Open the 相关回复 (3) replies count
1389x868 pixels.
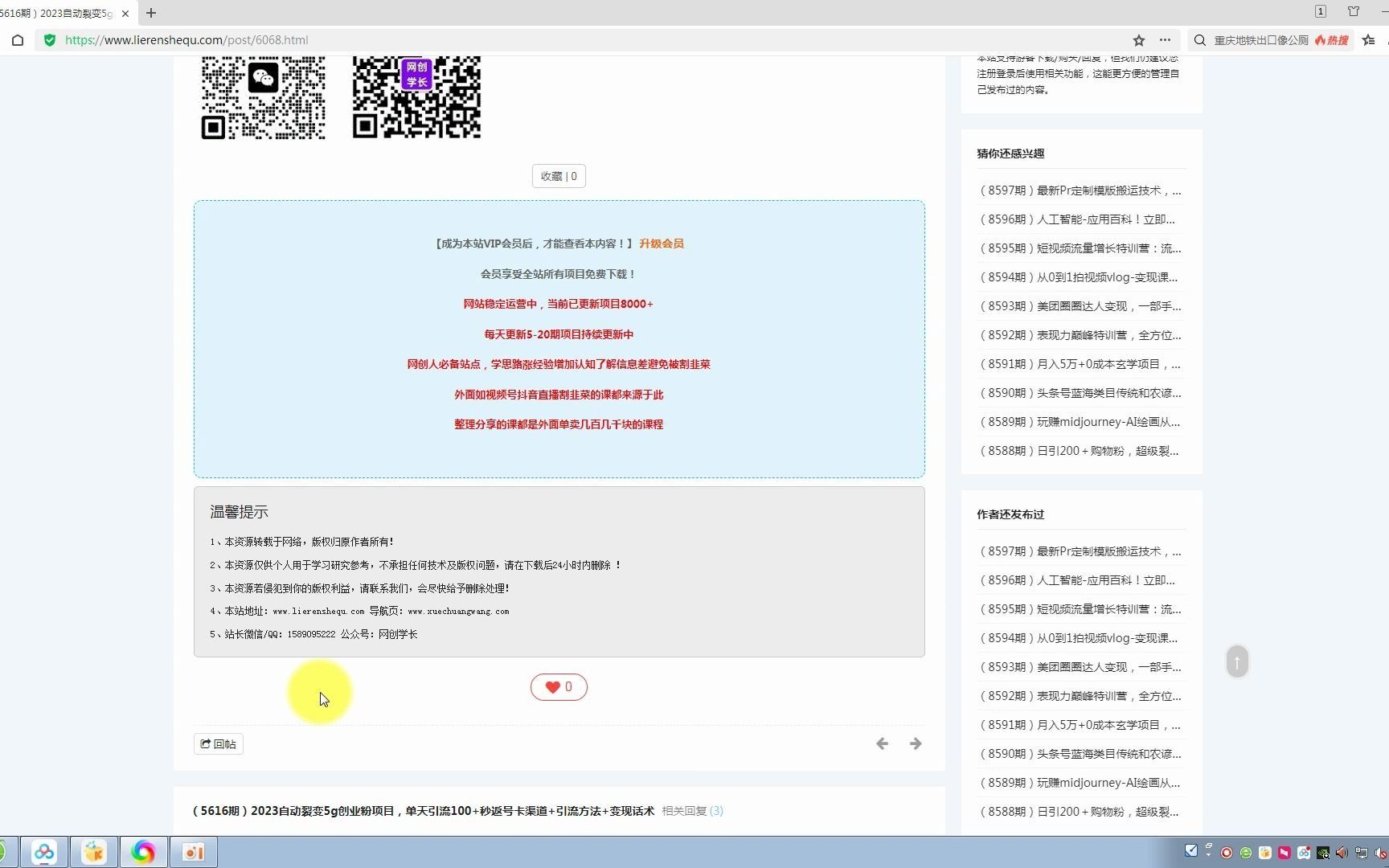point(692,811)
